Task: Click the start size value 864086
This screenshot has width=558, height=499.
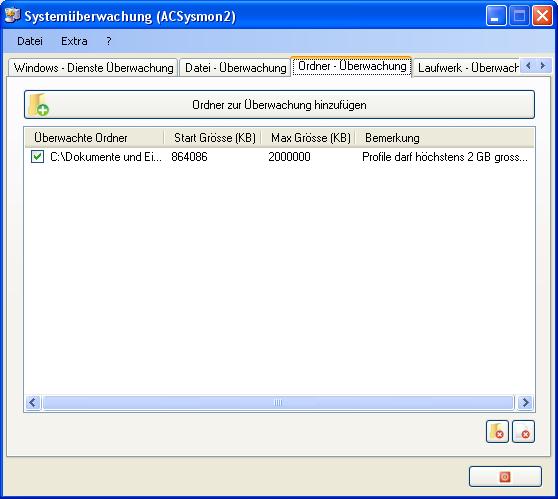Action: 189,157
